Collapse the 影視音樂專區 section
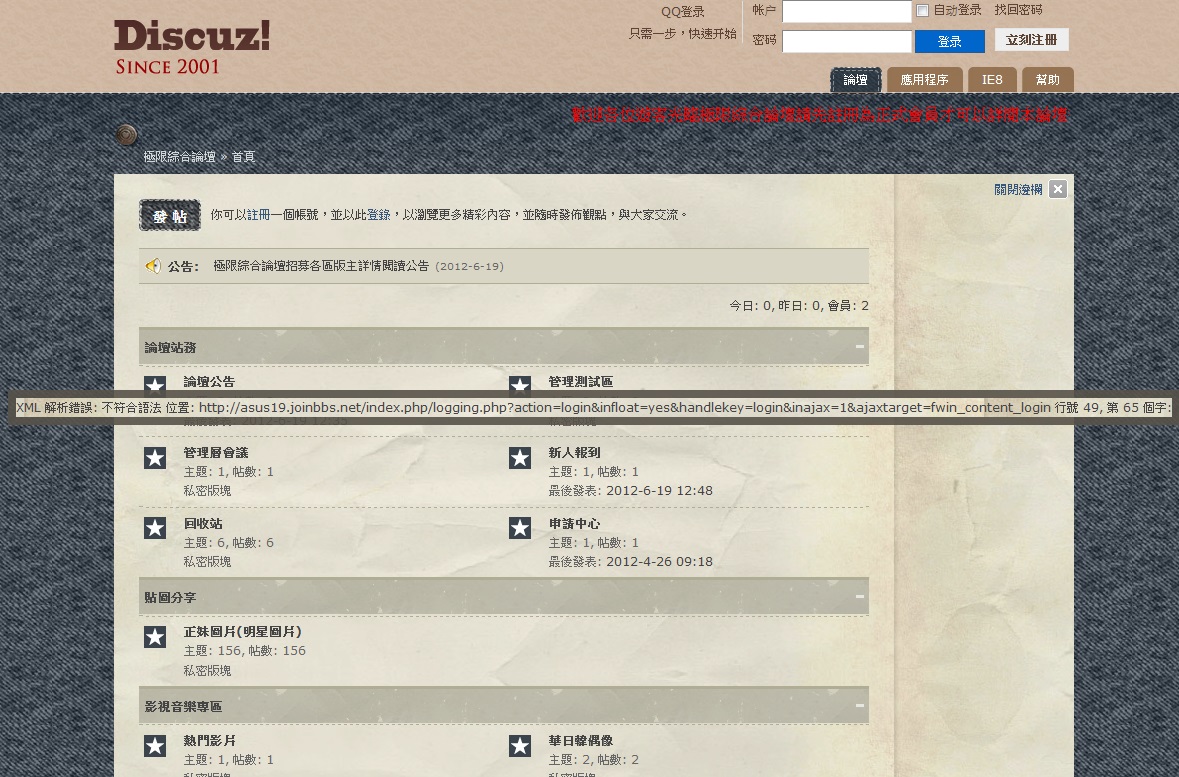 click(859, 706)
